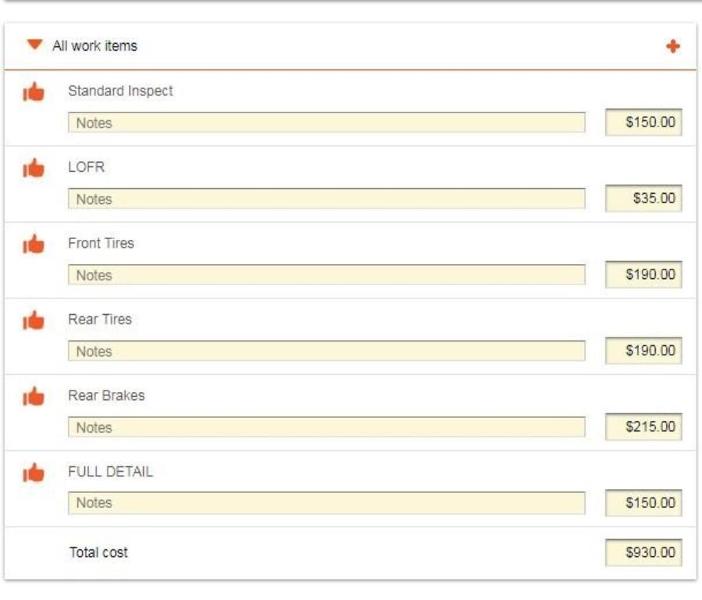Add a new work item with plus icon
The width and height of the screenshot is (702, 600).
click(x=672, y=46)
